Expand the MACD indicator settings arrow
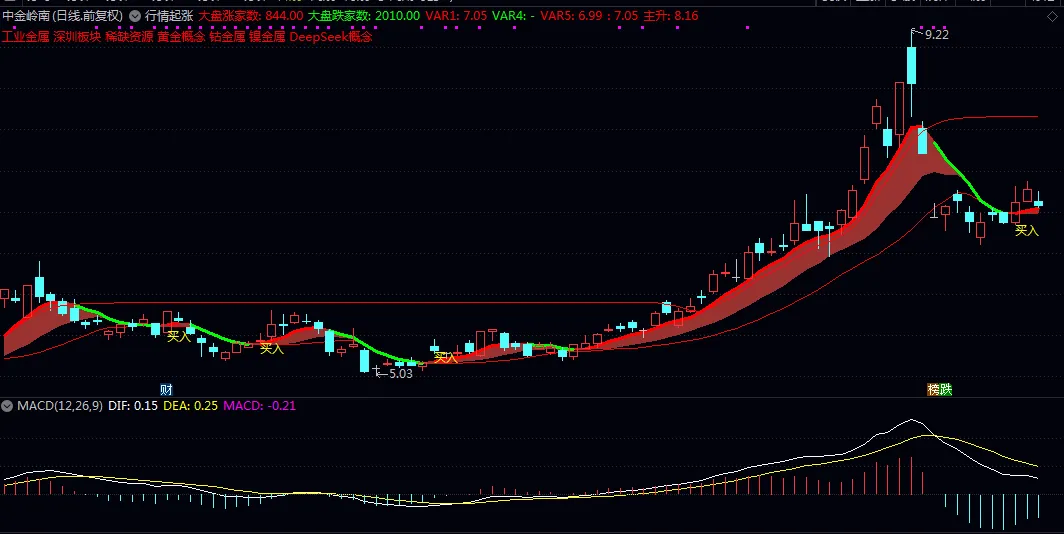 click(7, 406)
